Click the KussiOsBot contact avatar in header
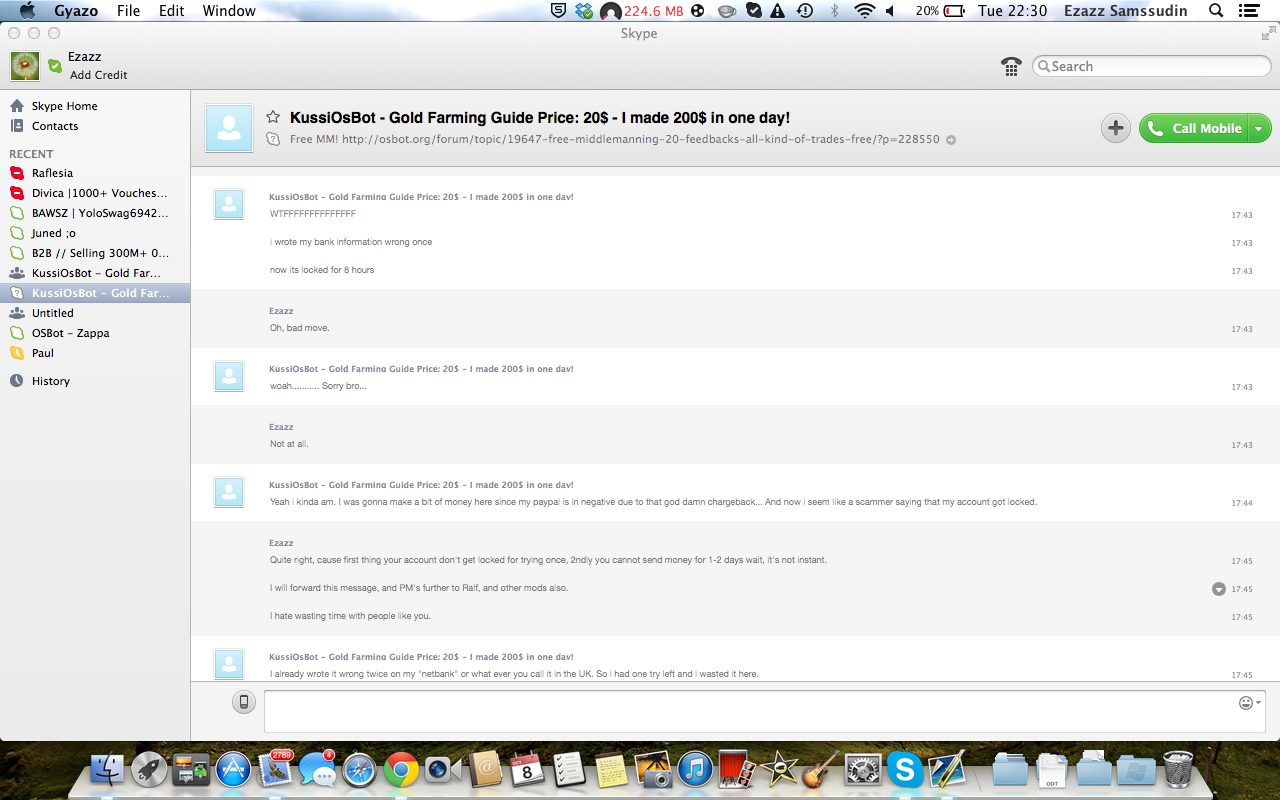1280x800 pixels. click(x=229, y=128)
